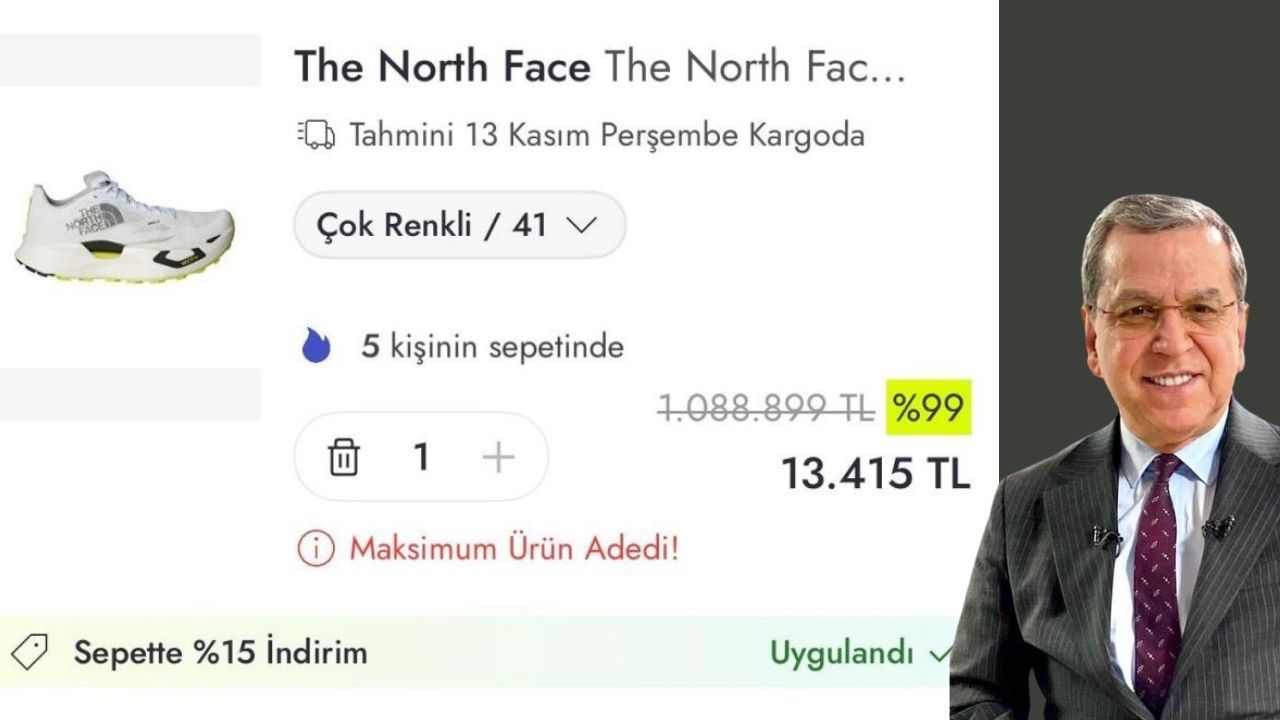
Task: Open the white sneaker product thumbnail
Action: (125, 228)
